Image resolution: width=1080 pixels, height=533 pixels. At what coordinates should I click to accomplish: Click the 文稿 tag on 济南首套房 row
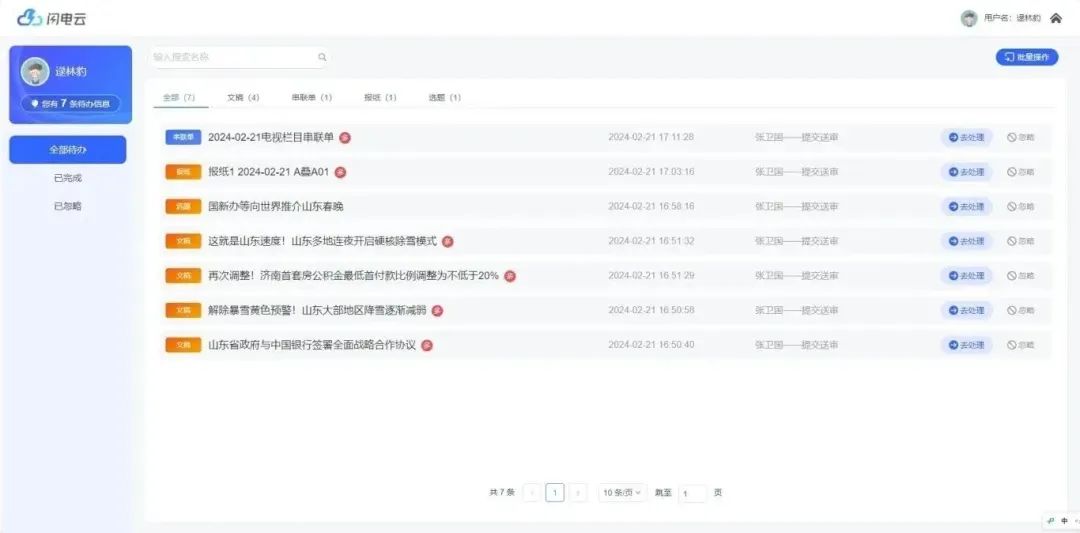[x=183, y=275]
